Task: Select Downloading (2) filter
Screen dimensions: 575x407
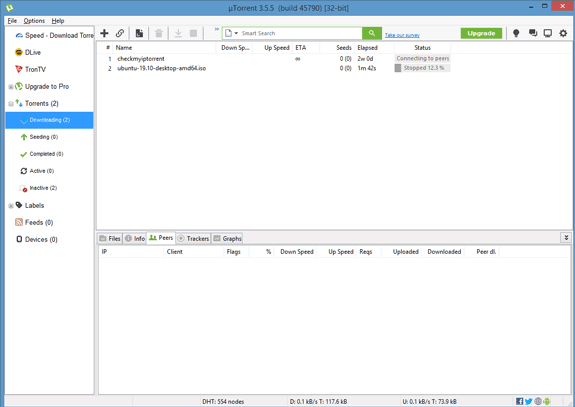Action: pos(49,120)
